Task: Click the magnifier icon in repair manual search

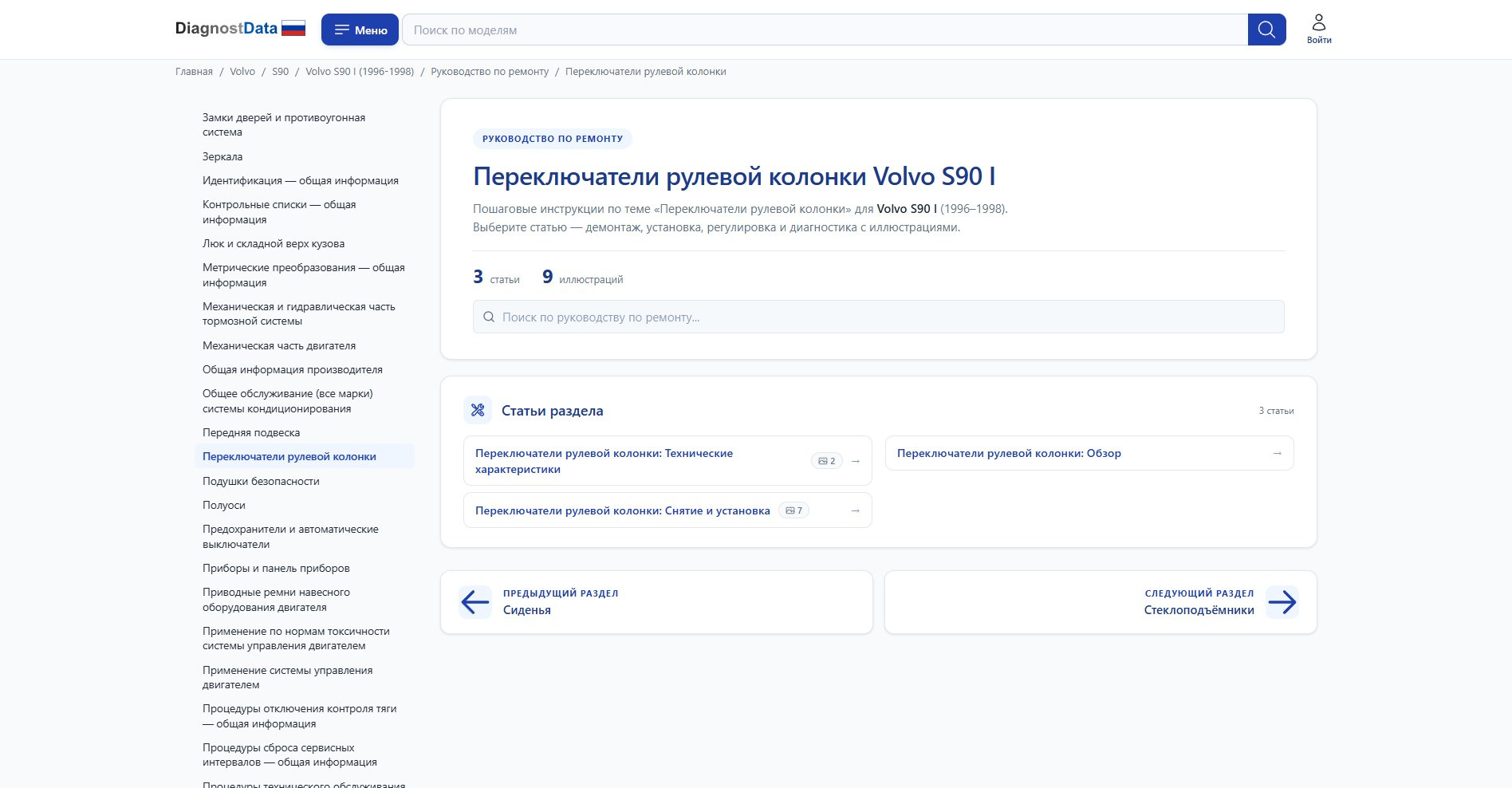Action: pyautogui.click(x=489, y=317)
